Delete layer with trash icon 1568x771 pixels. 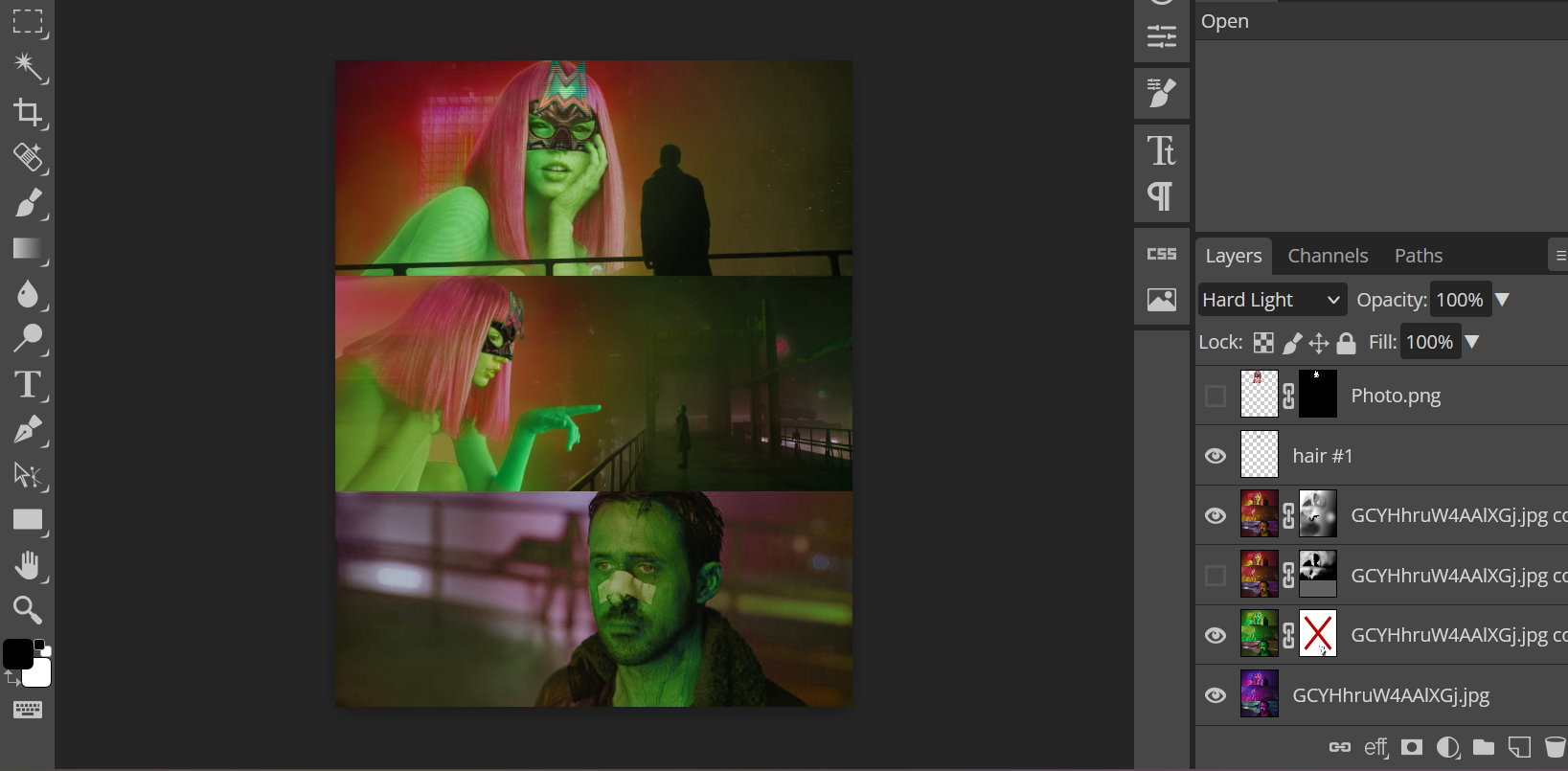(x=1556, y=747)
